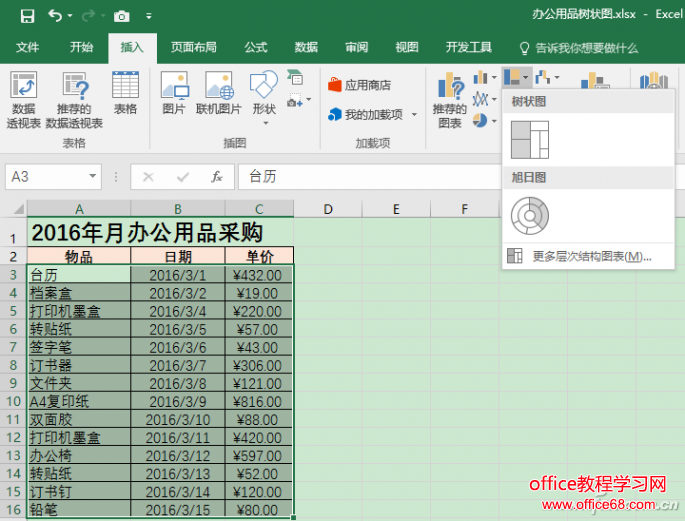Image resolution: width=685 pixels, height=521 pixels.
Task: Open the Name Box dropdown arrow
Action: 93,177
